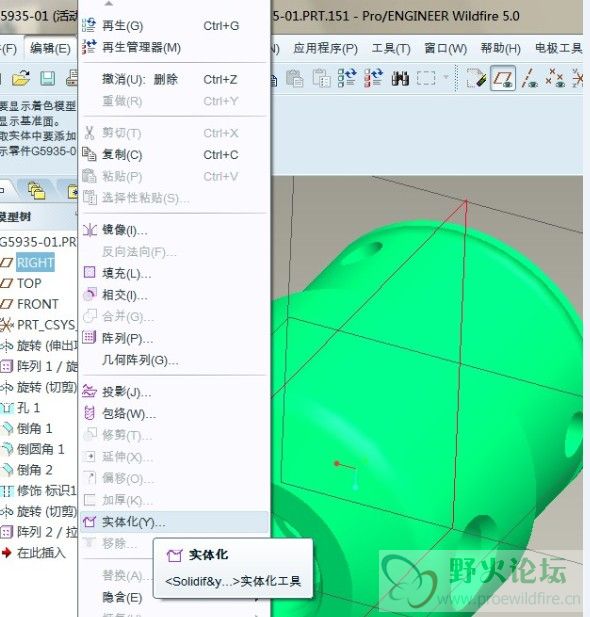Toggle datum plane display icon
Image resolution: width=590 pixels, height=617 pixels.
(503, 78)
